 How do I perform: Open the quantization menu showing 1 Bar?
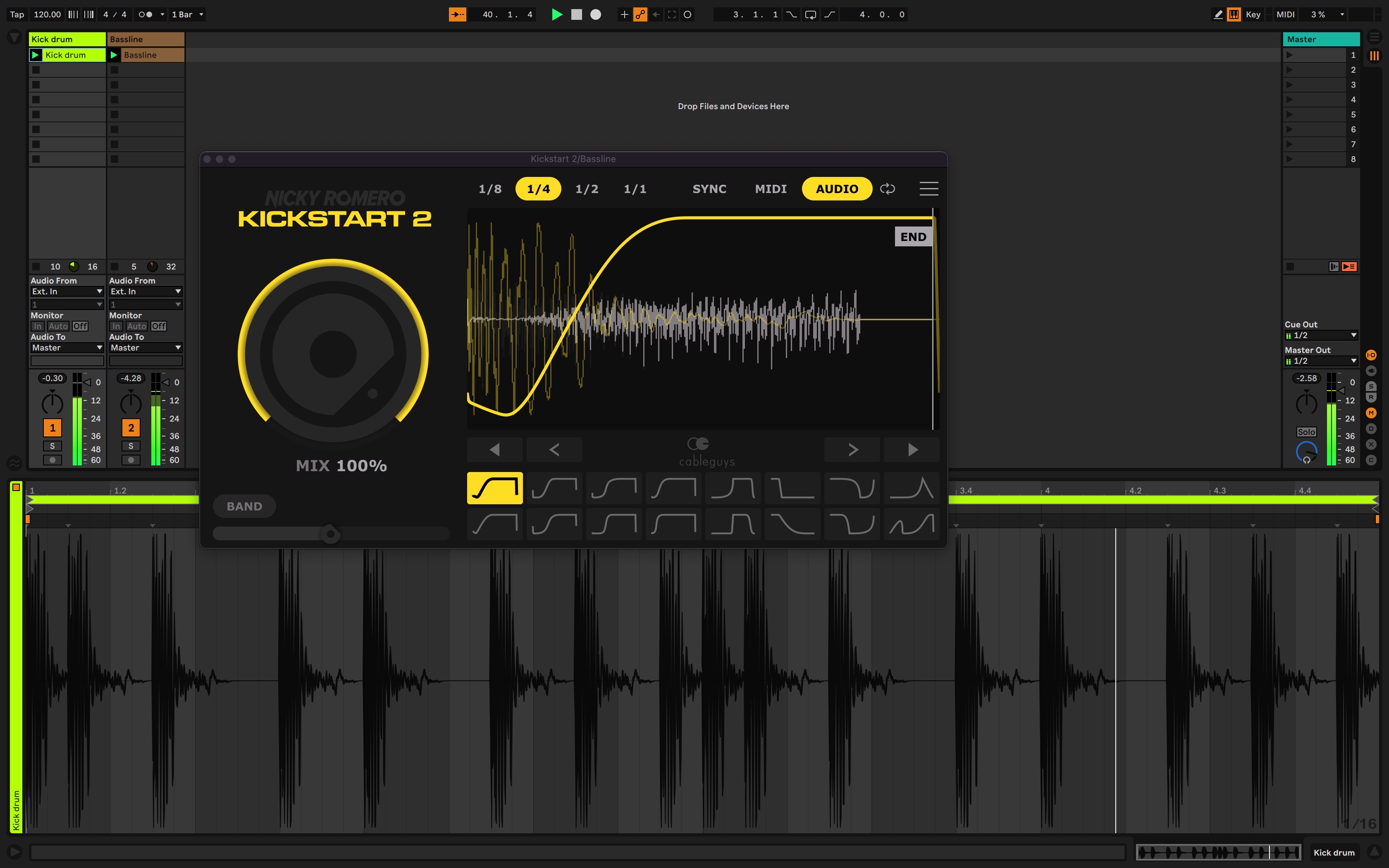pos(187,14)
